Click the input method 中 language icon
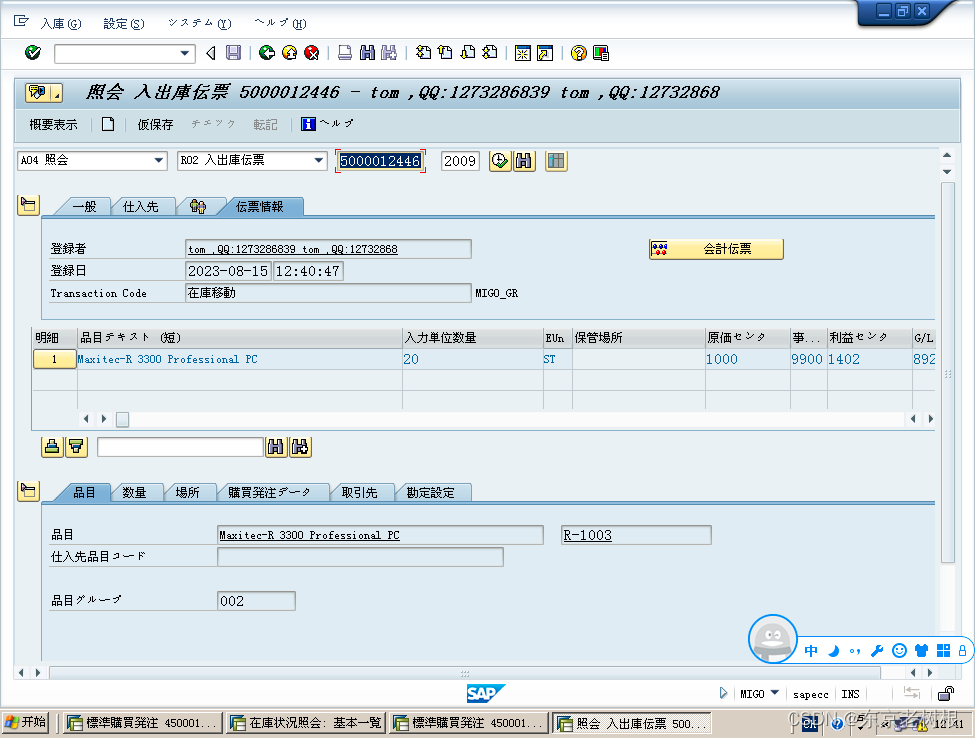The image size is (975, 738). (811, 651)
